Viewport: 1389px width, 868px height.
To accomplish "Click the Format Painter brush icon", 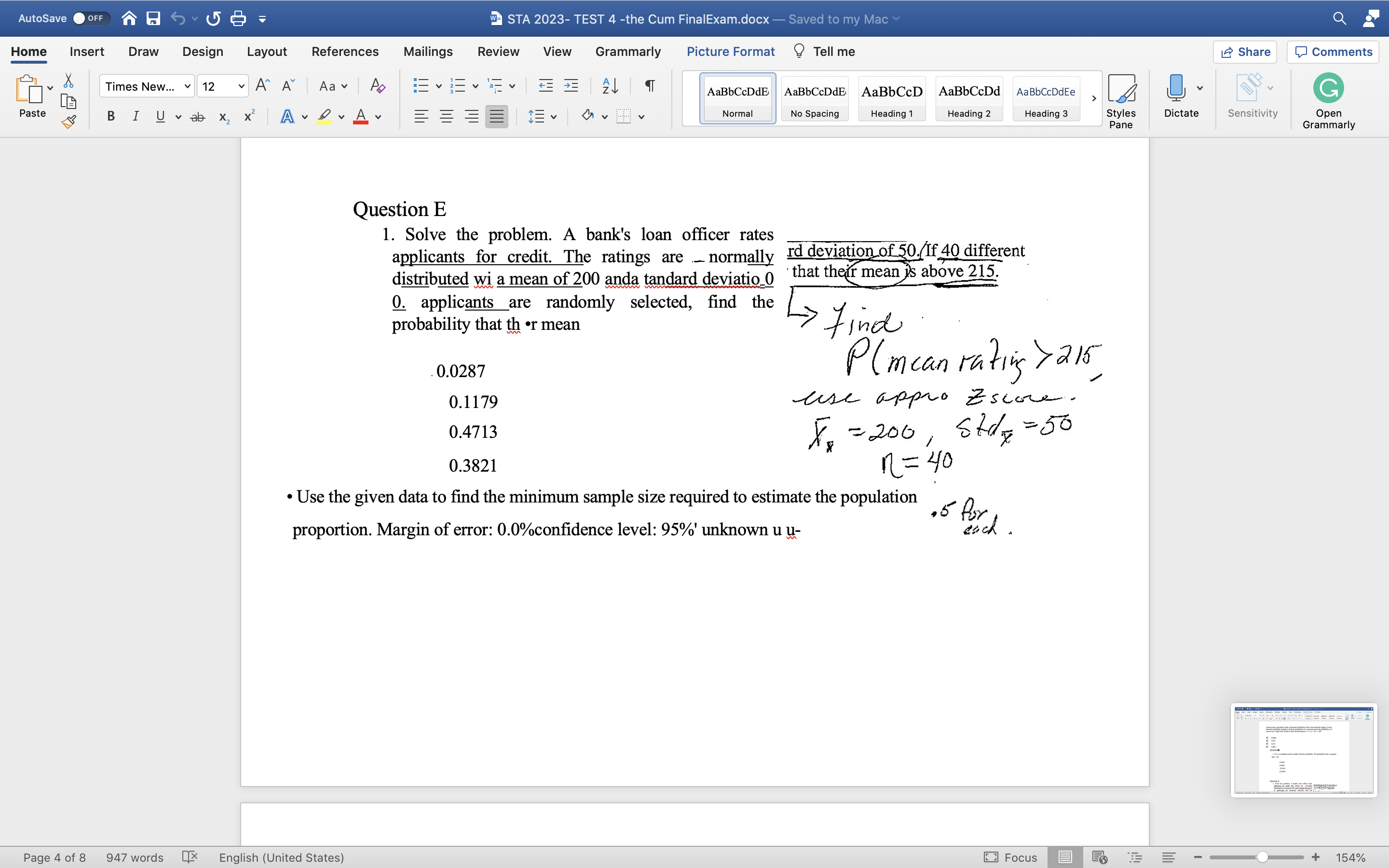I will [69, 122].
